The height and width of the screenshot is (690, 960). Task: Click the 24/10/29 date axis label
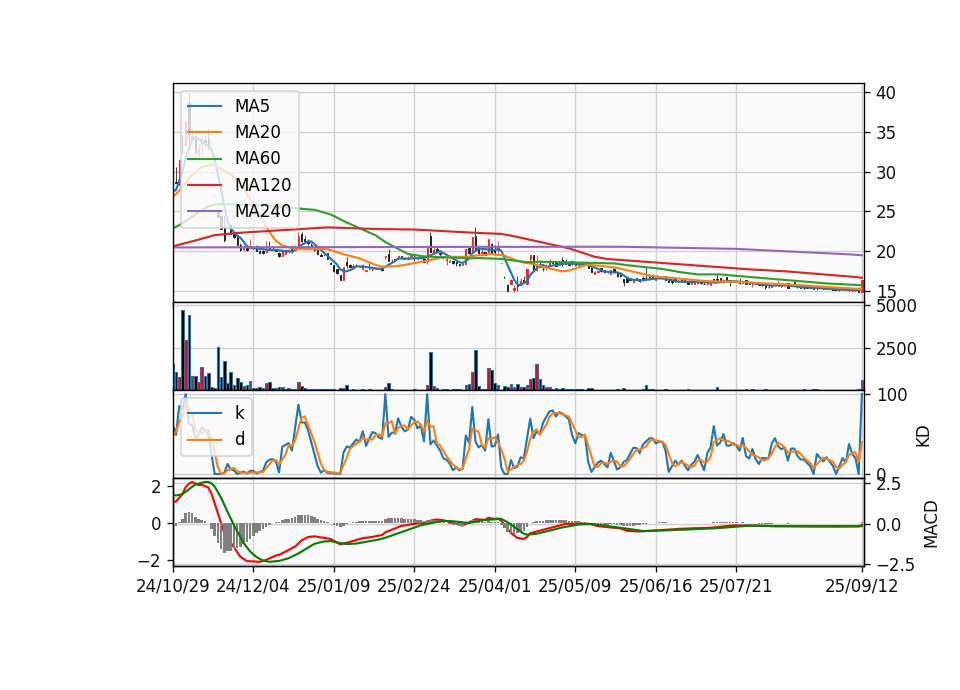(173, 586)
